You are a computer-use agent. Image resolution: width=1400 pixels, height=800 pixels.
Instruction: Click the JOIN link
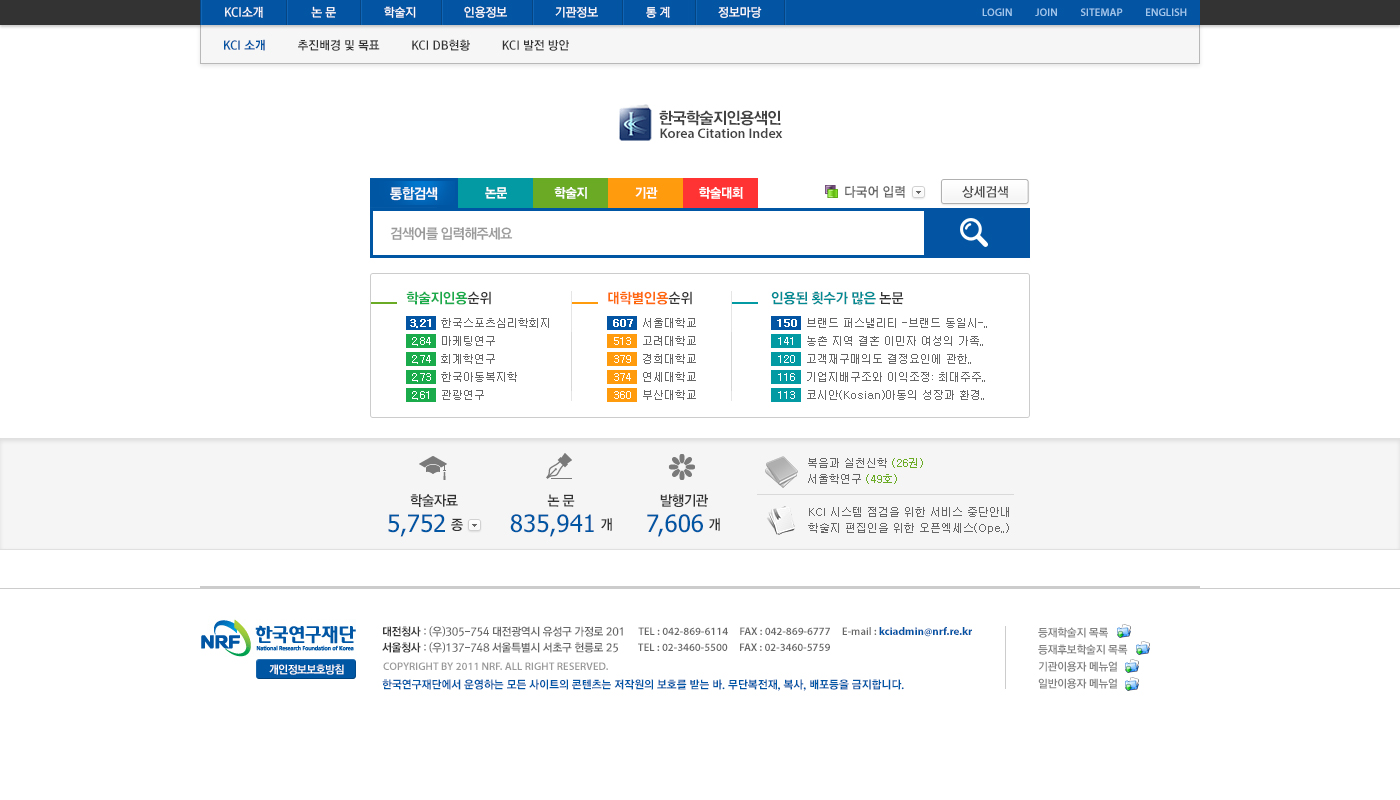tap(1046, 12)
